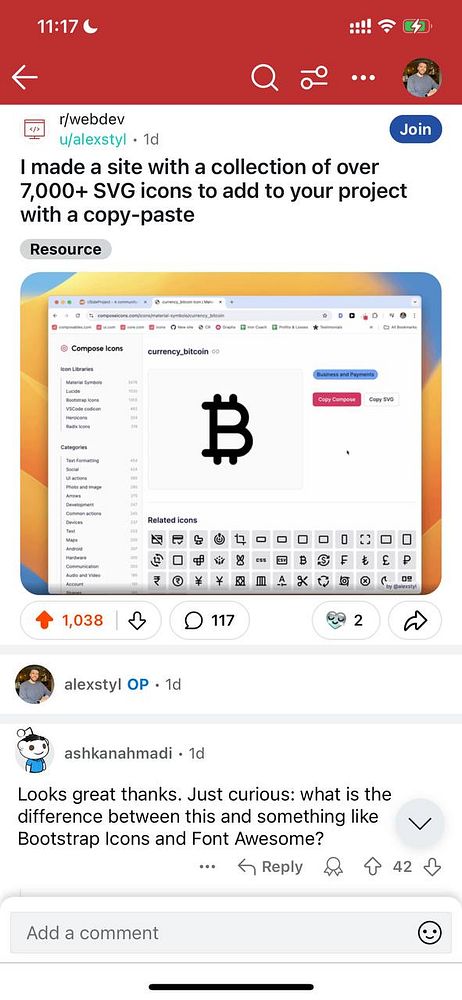
Task: Expand alexstyl OP collapsed comment
Action: pyautogui.click(x=231, y=684)
